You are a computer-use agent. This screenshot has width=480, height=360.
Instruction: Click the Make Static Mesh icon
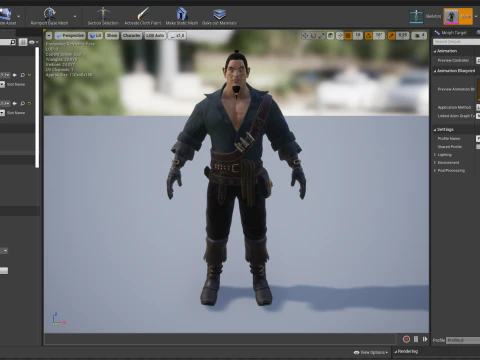181,14
